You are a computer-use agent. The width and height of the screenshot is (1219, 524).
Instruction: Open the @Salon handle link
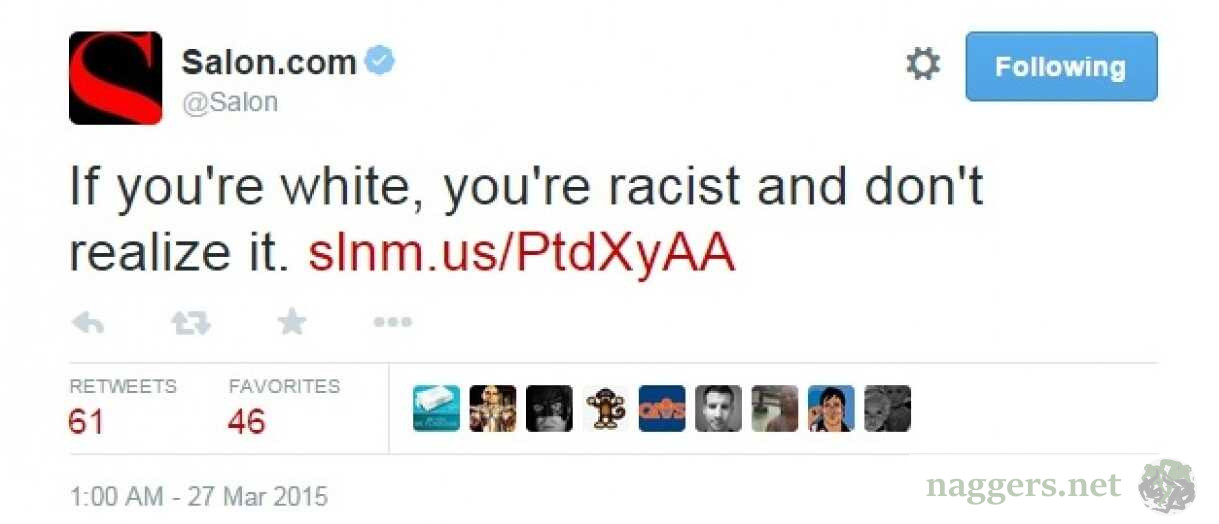[230, 102]
